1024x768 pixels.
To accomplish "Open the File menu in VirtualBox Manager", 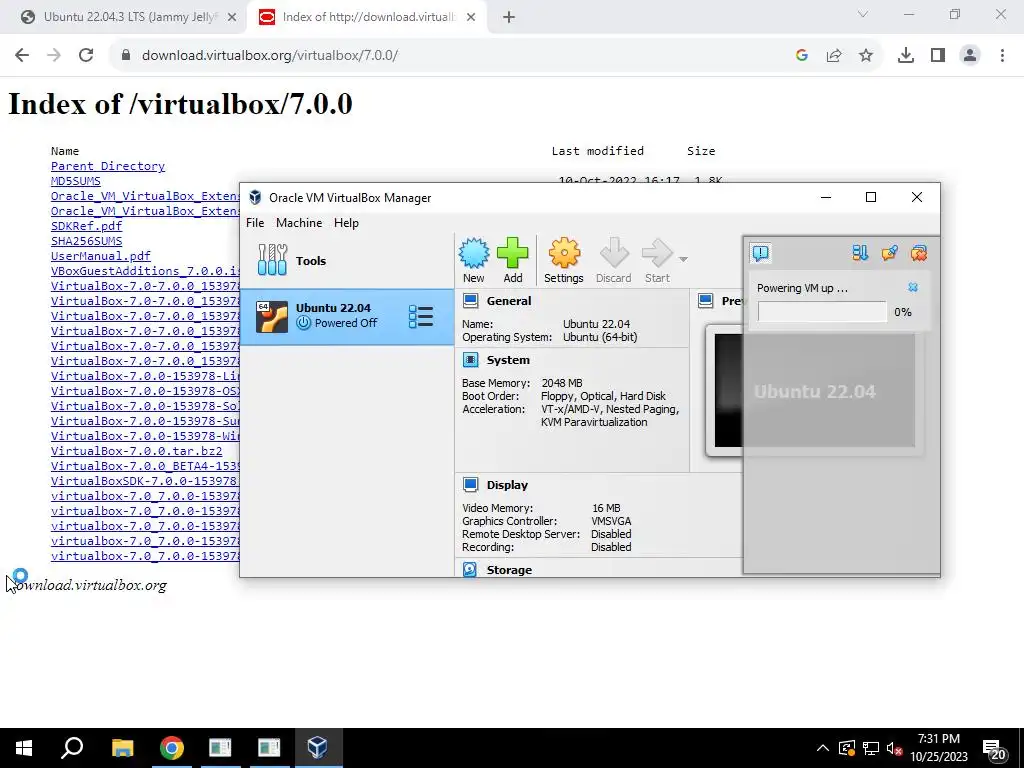I will tap(255, 223).
